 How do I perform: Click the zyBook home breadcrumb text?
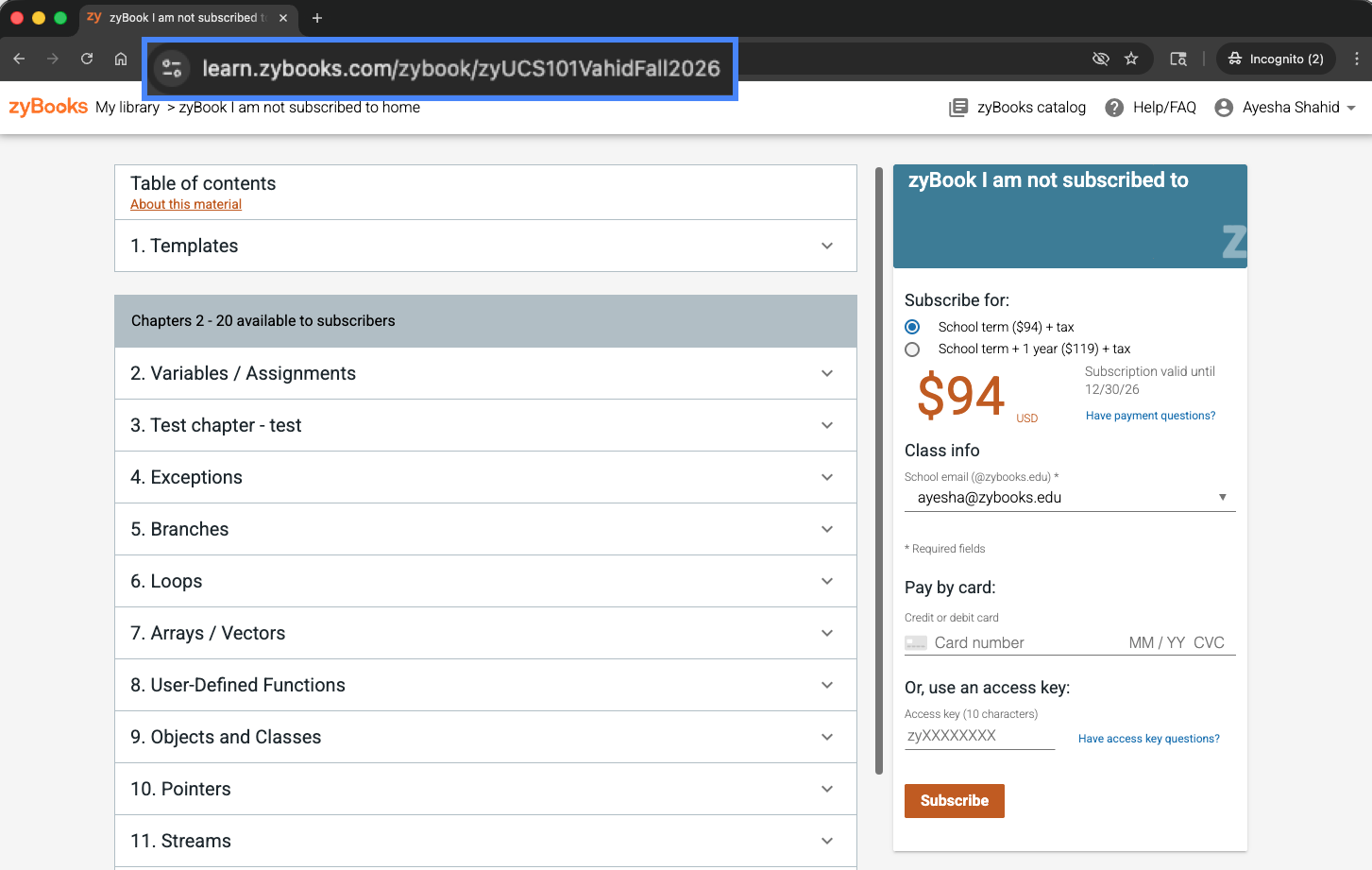(299, 108)
